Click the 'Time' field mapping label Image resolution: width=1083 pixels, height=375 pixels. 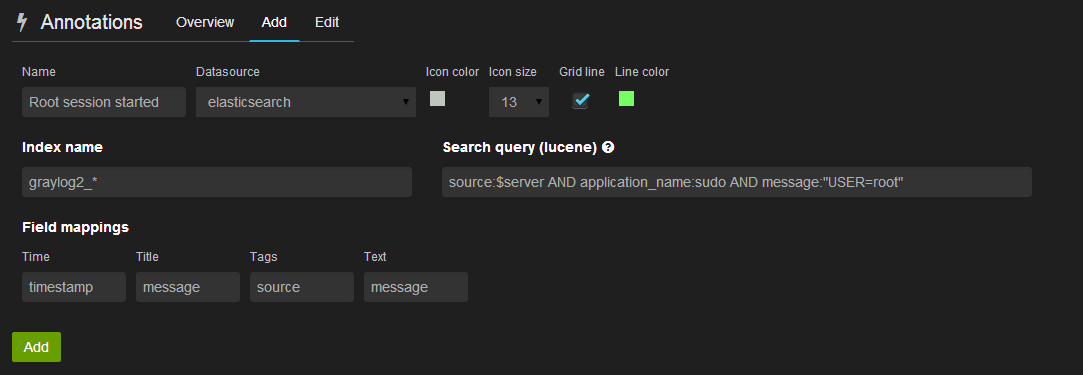(x=36, y=257)
